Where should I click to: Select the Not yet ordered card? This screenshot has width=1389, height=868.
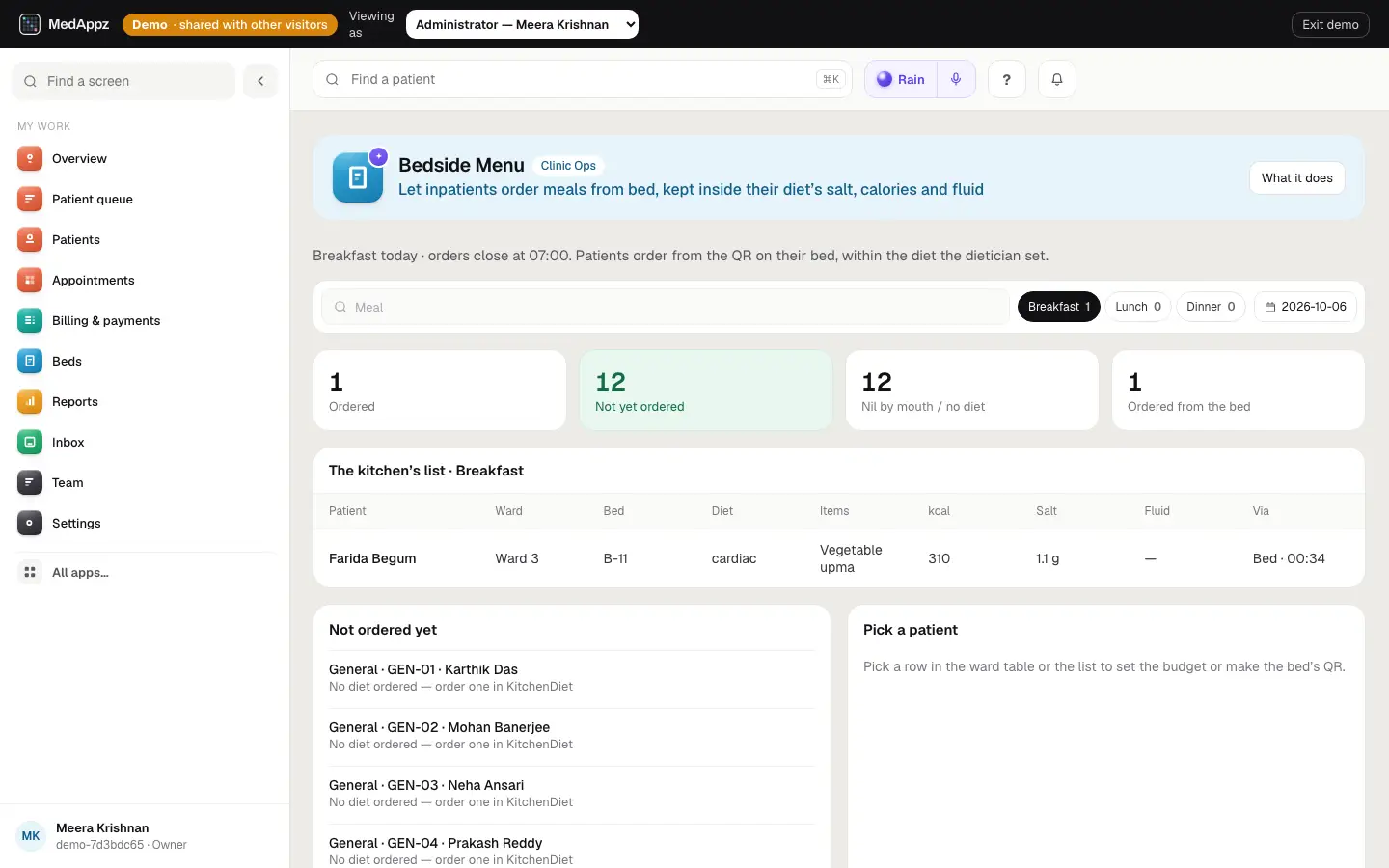point(706,390)
